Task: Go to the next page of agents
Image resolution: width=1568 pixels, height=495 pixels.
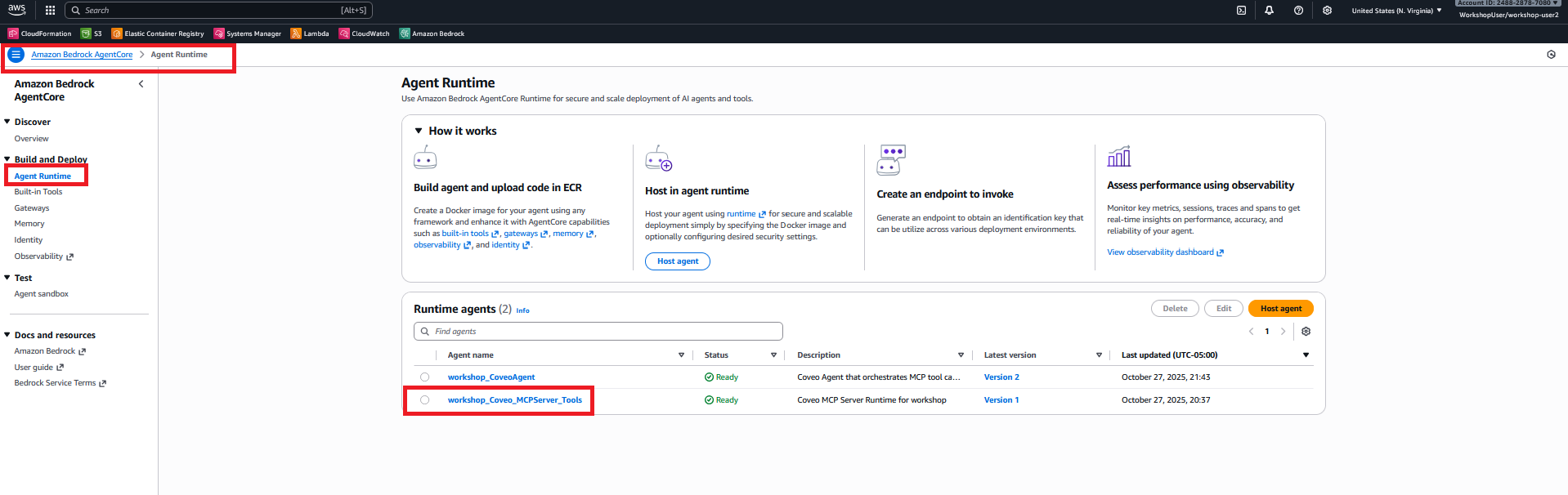Action: pyautogui.click(x=1283, y=332)
